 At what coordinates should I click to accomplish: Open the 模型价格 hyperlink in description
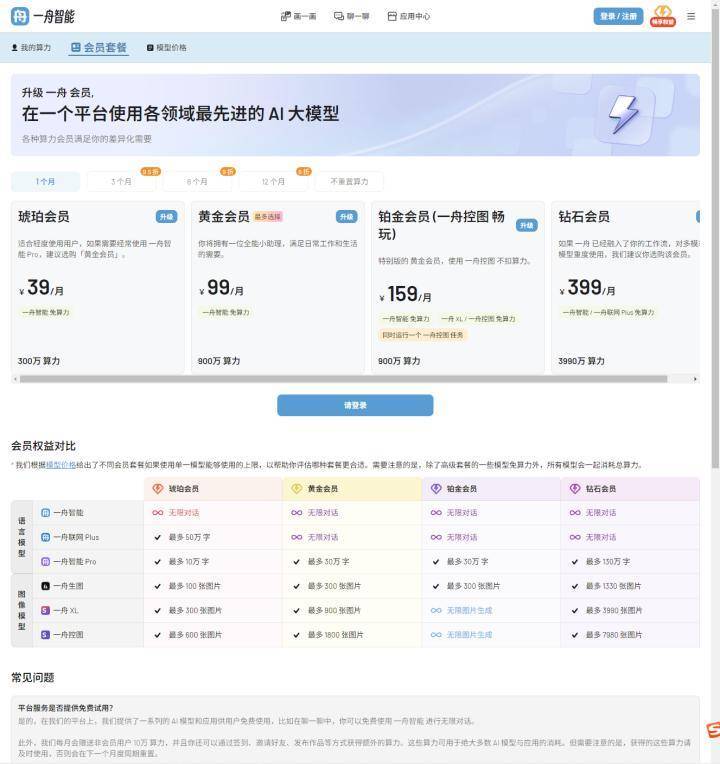pyautogui.click(x=61, y=465)
